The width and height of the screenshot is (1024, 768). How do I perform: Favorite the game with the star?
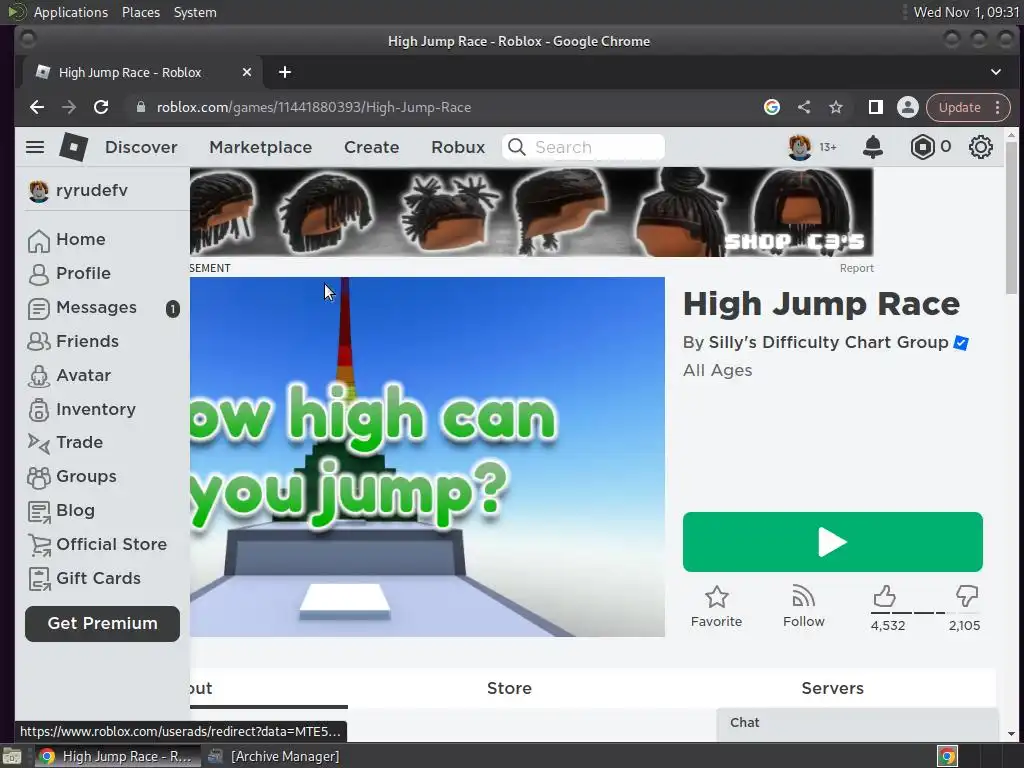[x=716, y=607]
